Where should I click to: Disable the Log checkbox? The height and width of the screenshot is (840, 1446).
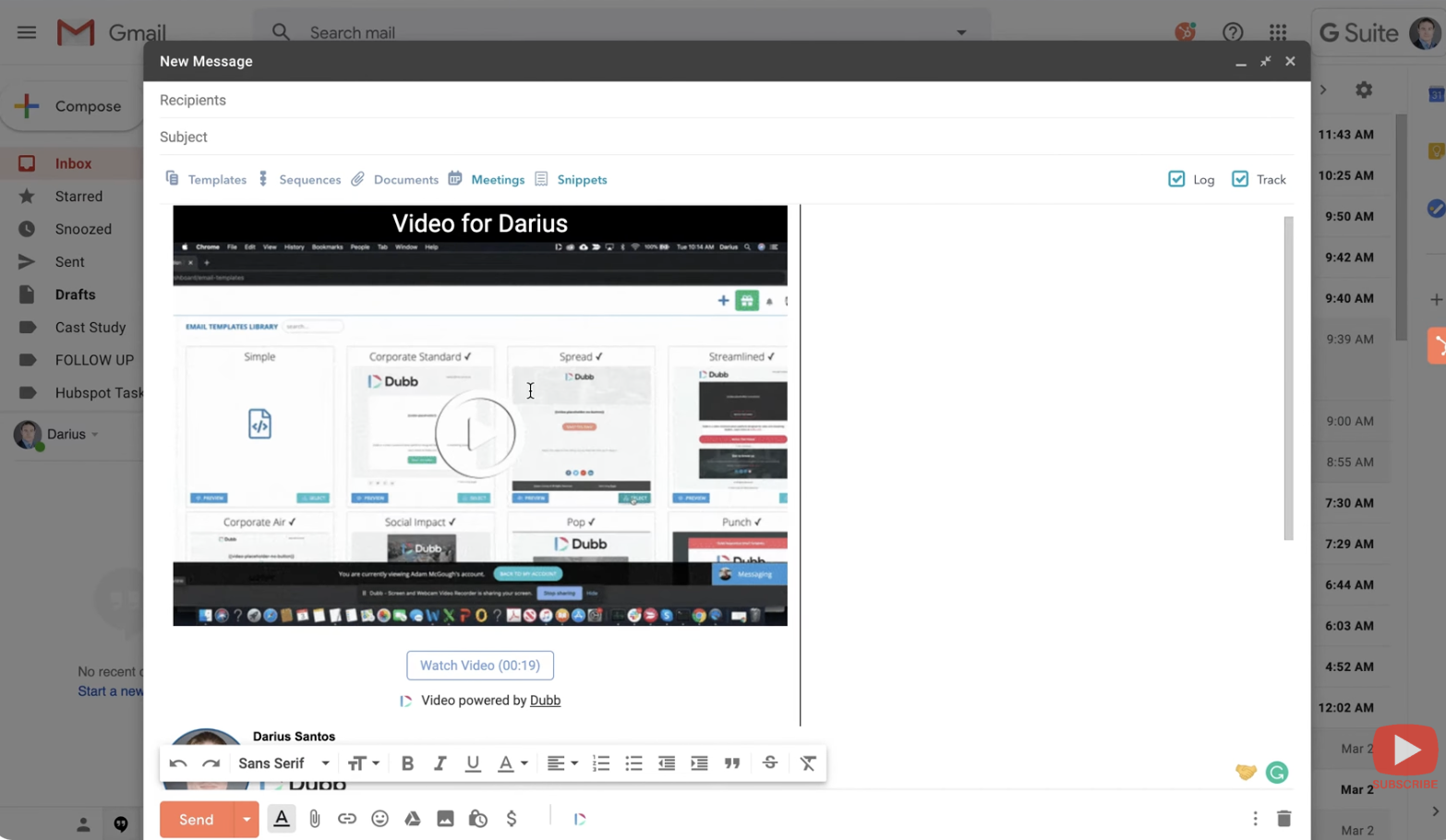click(1176, 179)
